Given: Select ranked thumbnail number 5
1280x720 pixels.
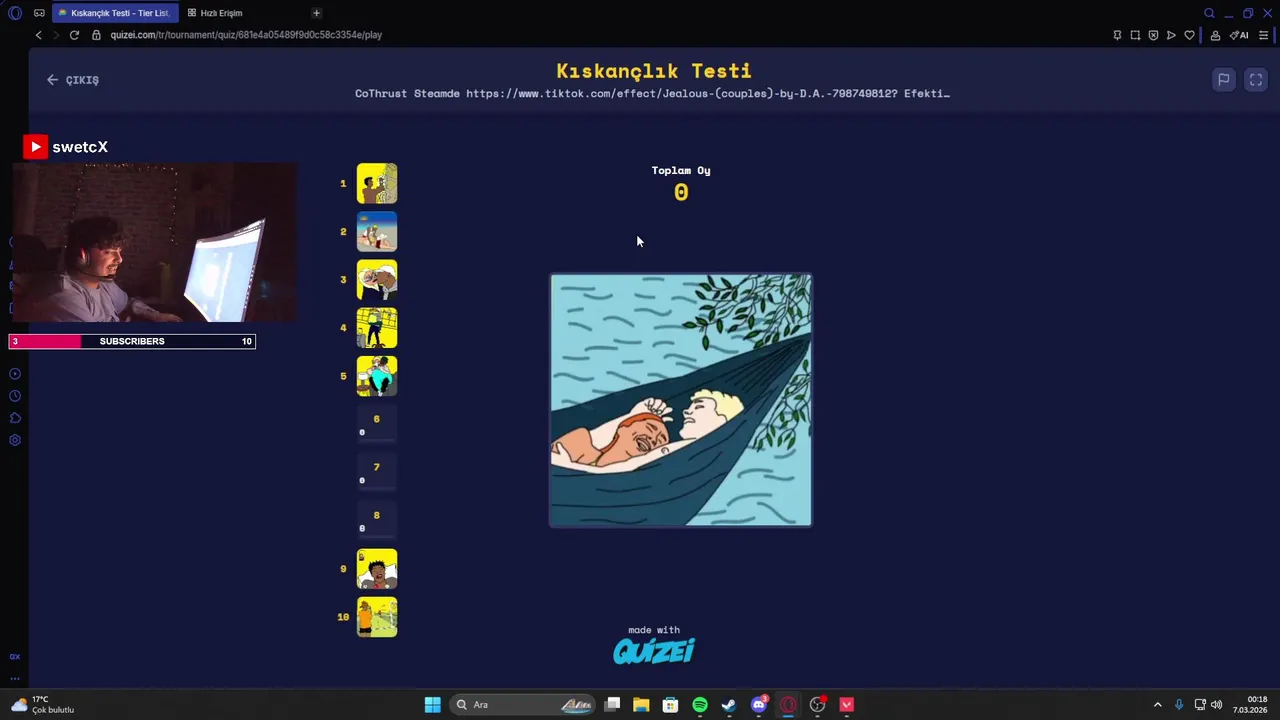Looking at the screenshot, I should coord(377,376).
